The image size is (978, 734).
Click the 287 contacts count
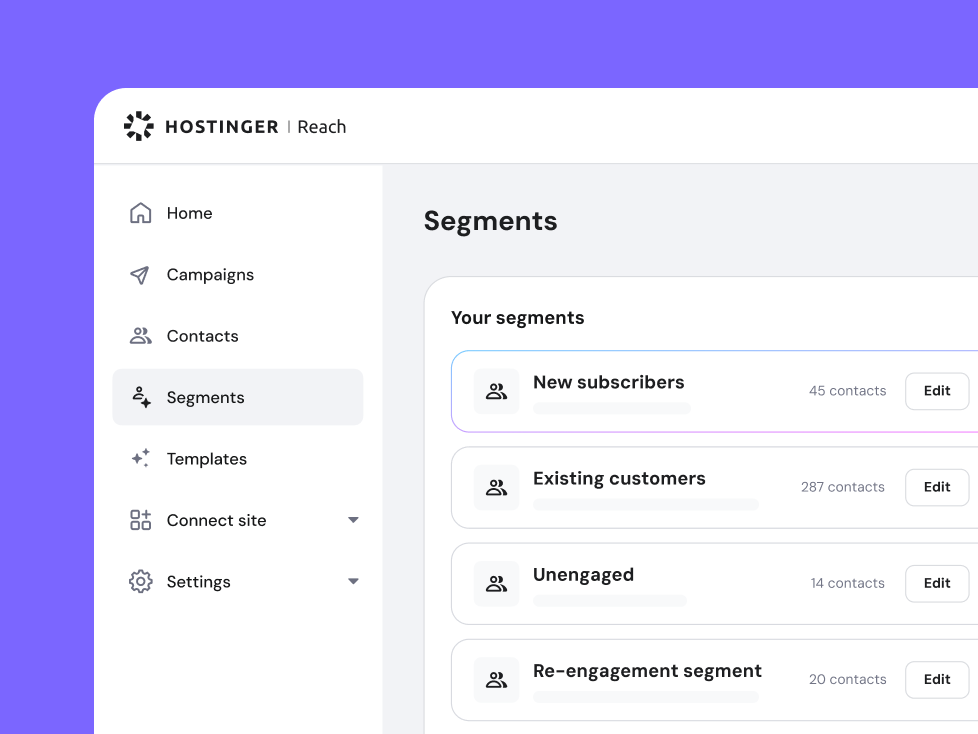tap(843, 486)
